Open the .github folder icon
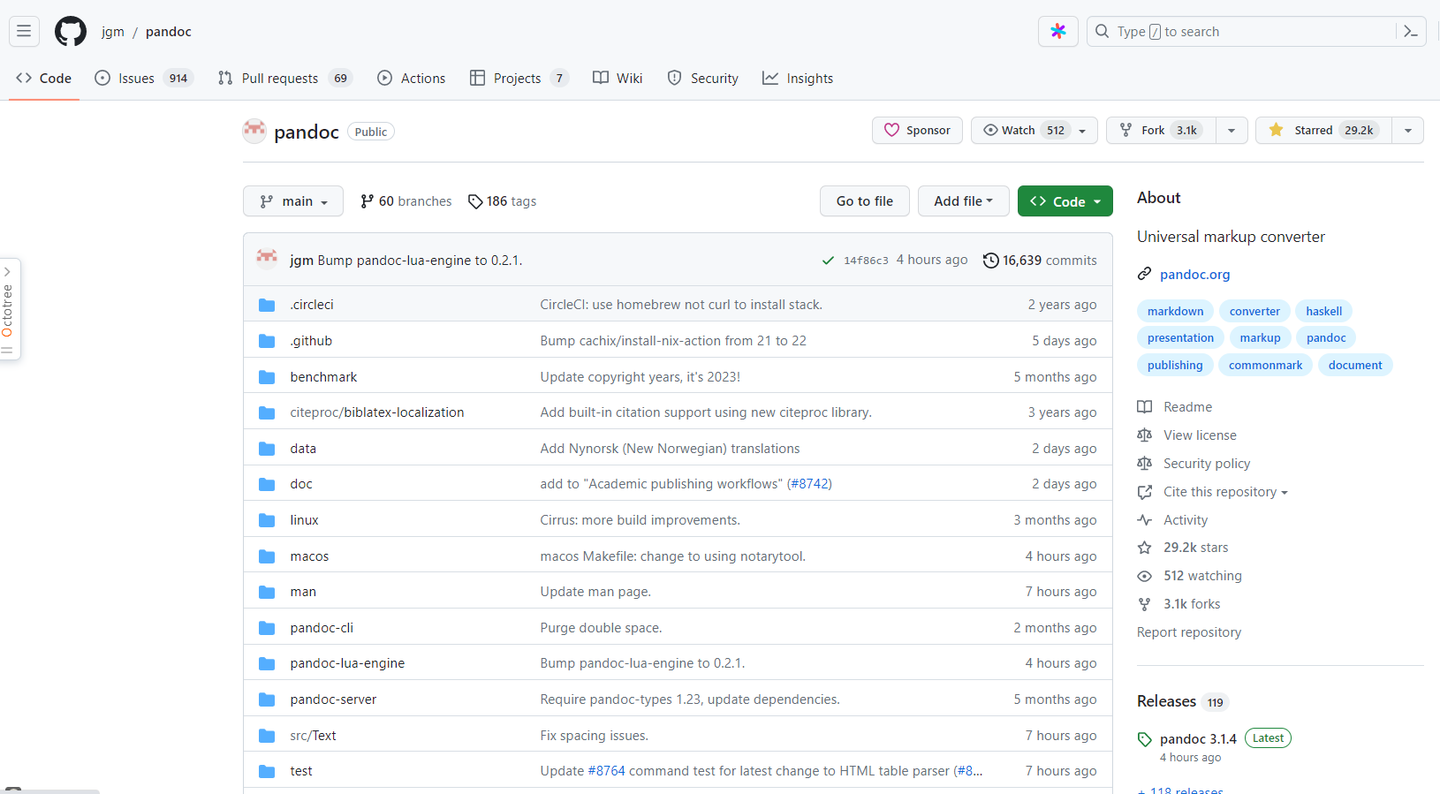 coord(267,341)
